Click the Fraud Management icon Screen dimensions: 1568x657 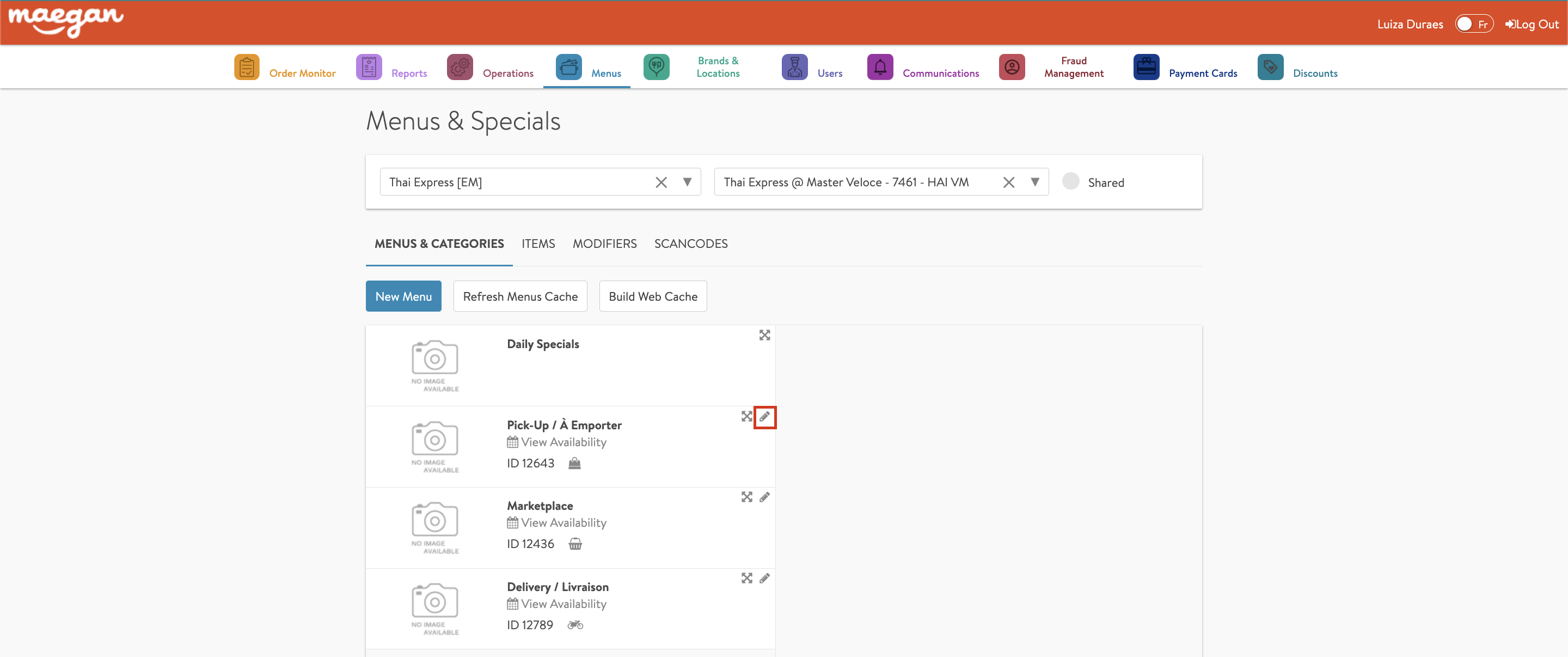(x=1011, y=67)
